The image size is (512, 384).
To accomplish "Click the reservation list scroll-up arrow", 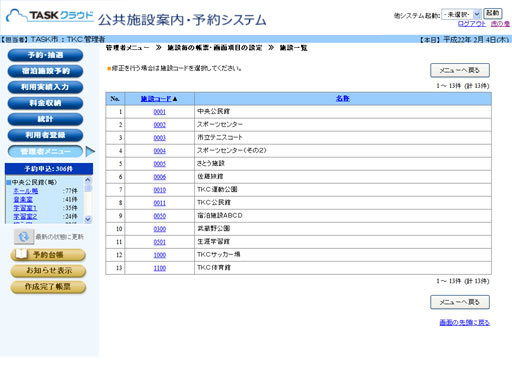I will tap(88, 180).
